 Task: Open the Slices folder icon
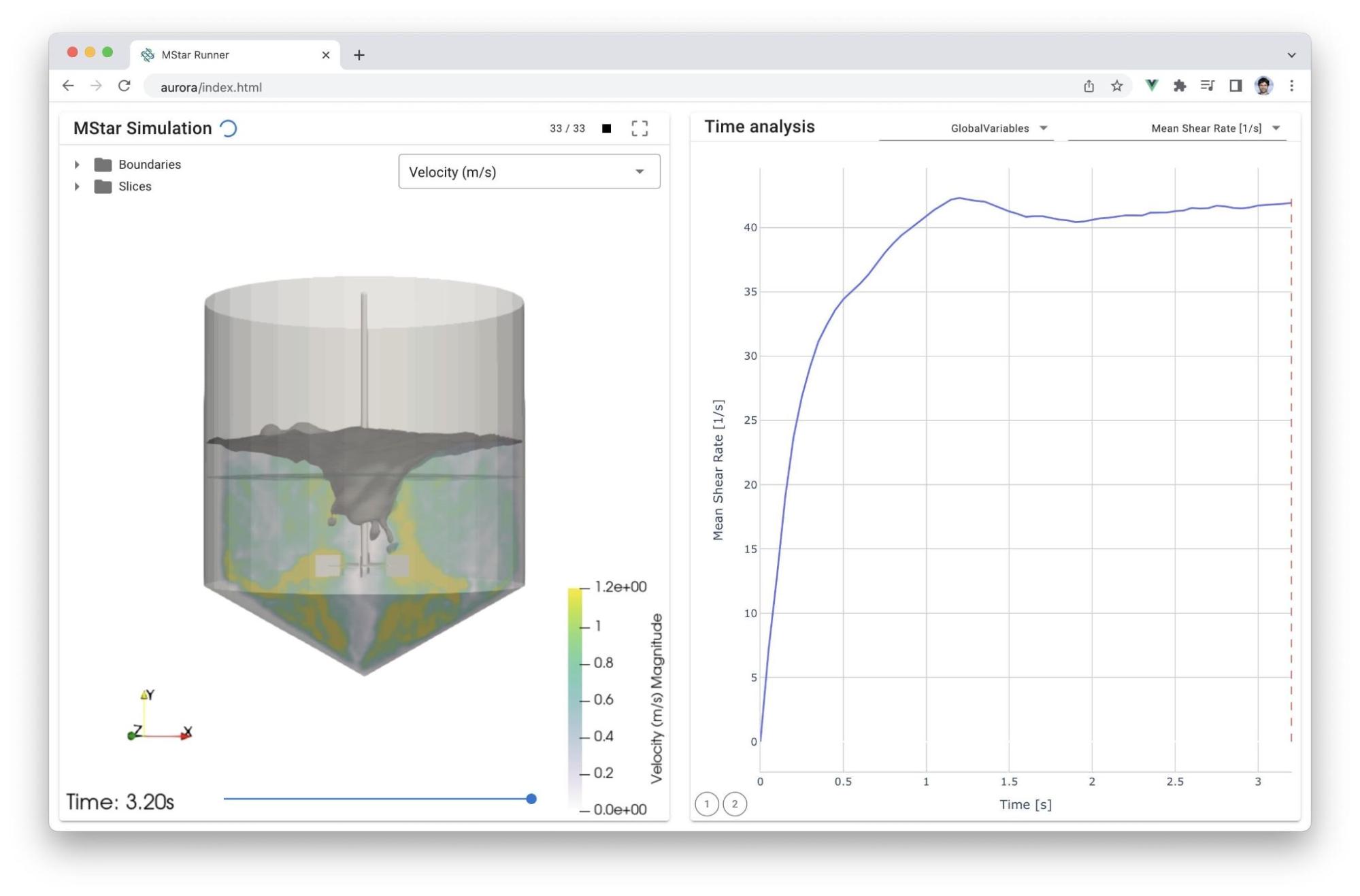pos(102,186)
